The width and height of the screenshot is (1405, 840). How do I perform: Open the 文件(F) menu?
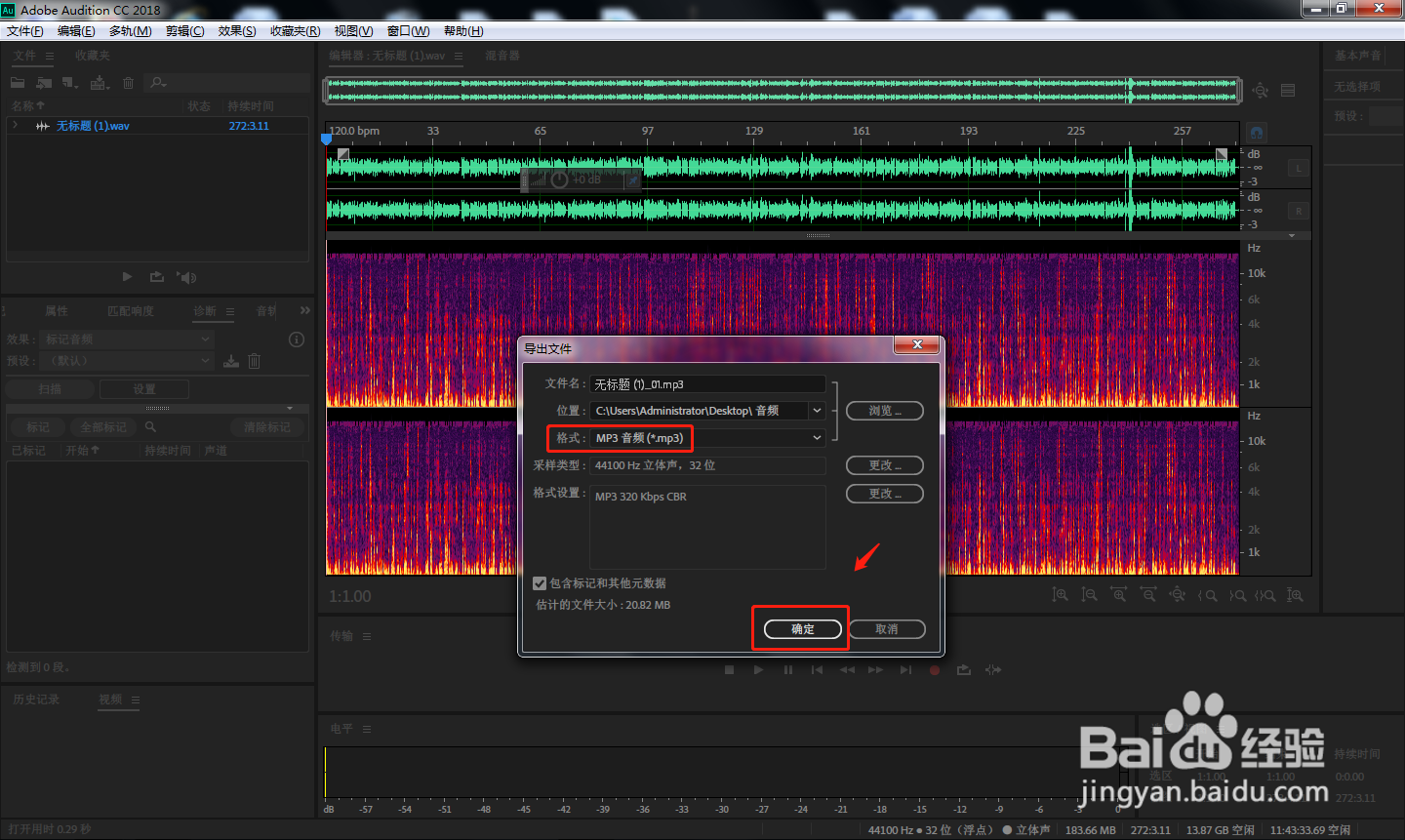[25, 31]
